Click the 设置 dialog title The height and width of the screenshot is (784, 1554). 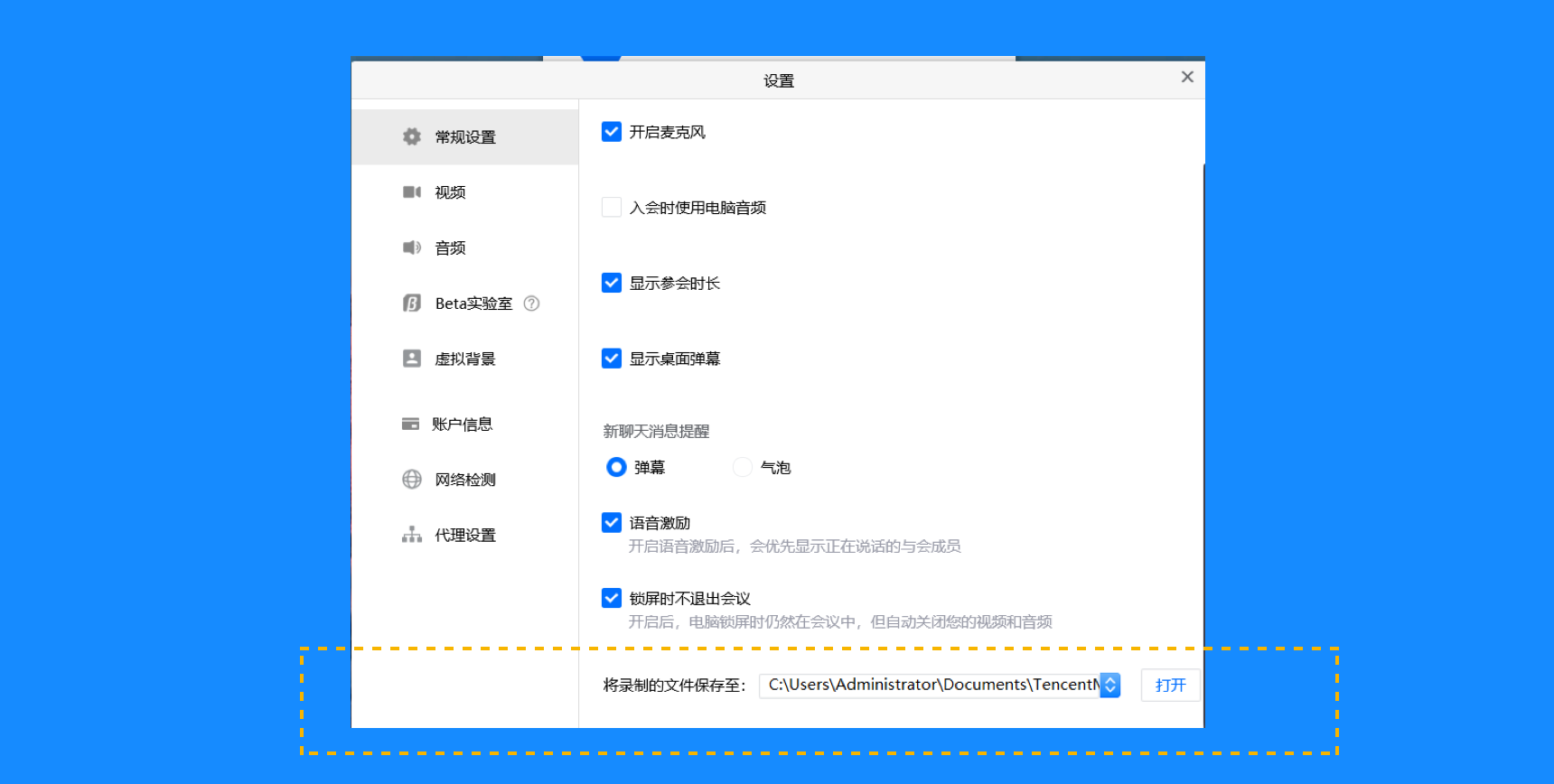(778, 81)
